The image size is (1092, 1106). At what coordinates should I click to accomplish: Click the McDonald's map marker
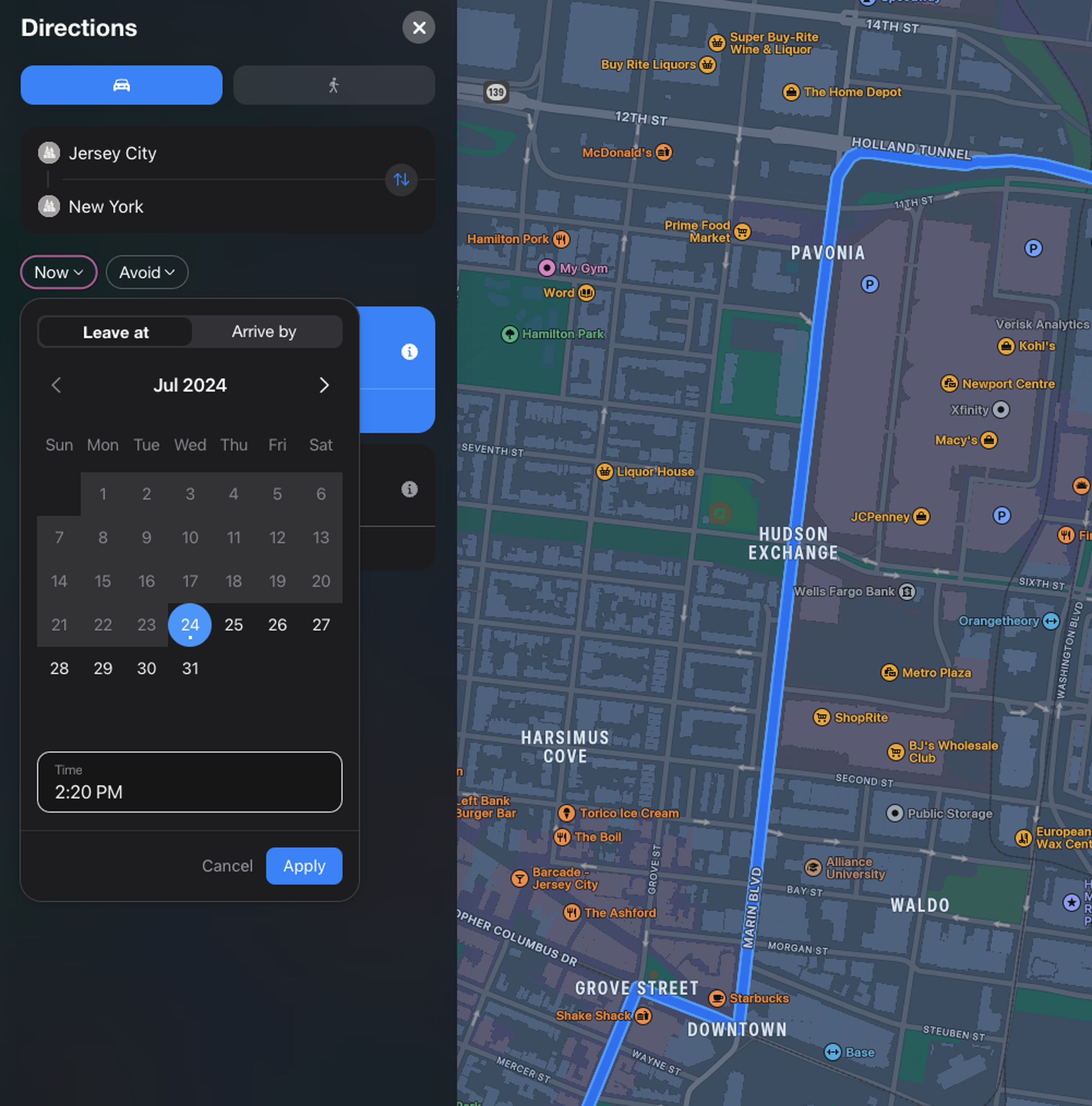pos(664,152)
